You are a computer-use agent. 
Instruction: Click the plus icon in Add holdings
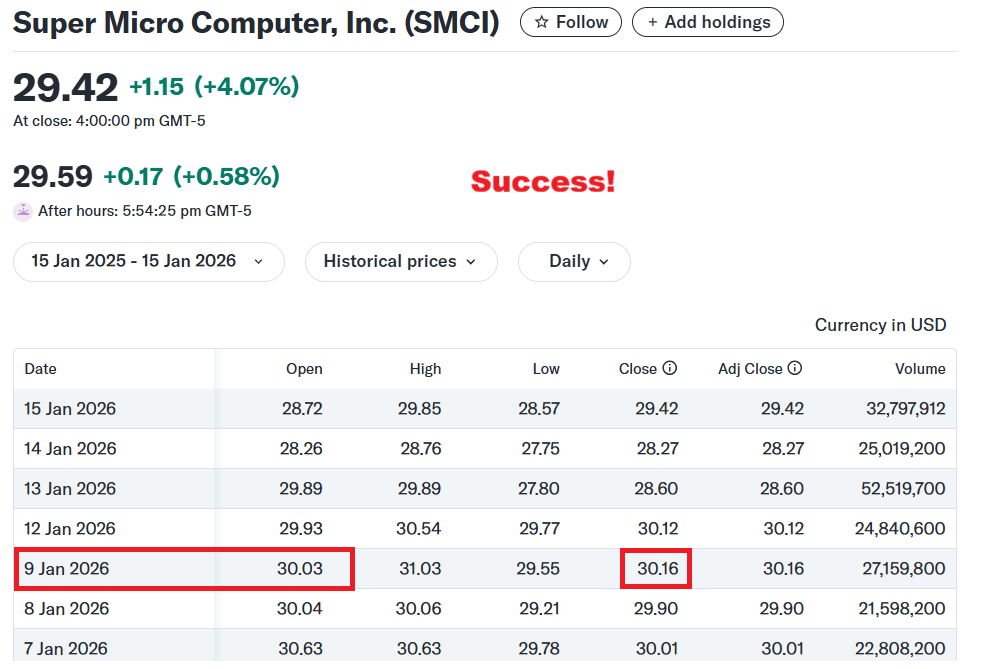click(653, 22)
